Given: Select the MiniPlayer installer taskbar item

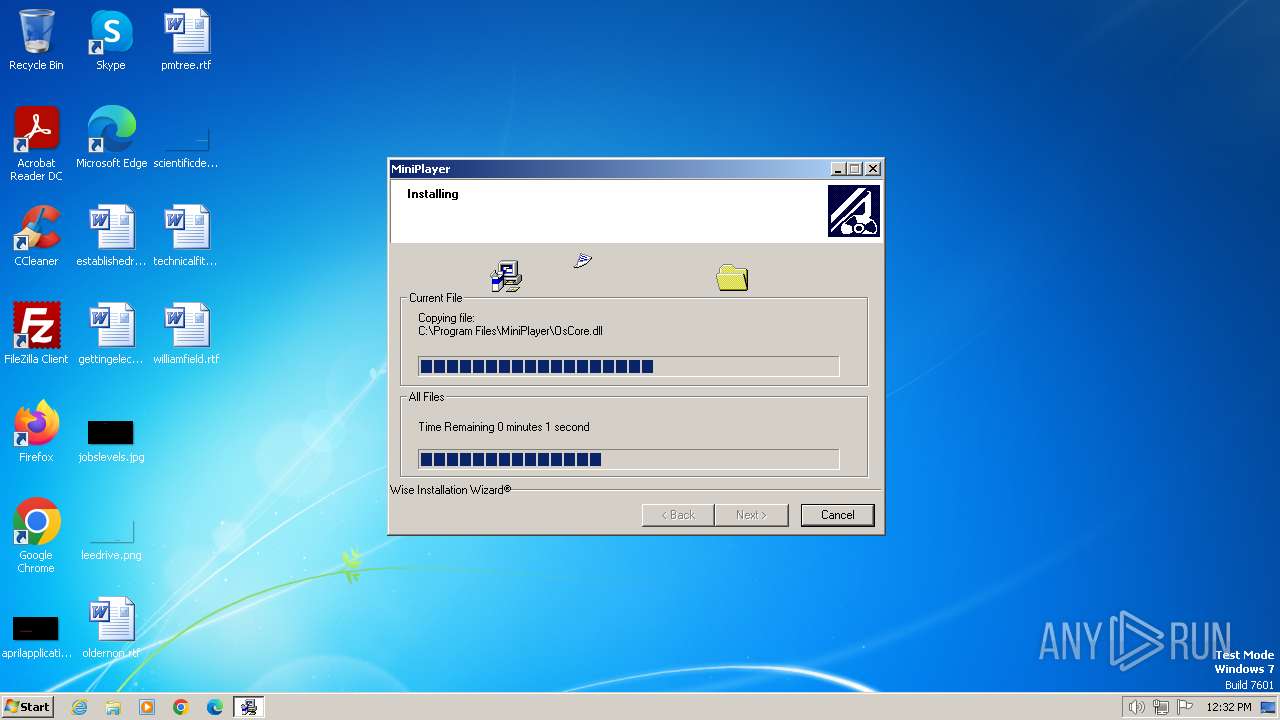Looking at the screenshot, I should pos(249,707).
